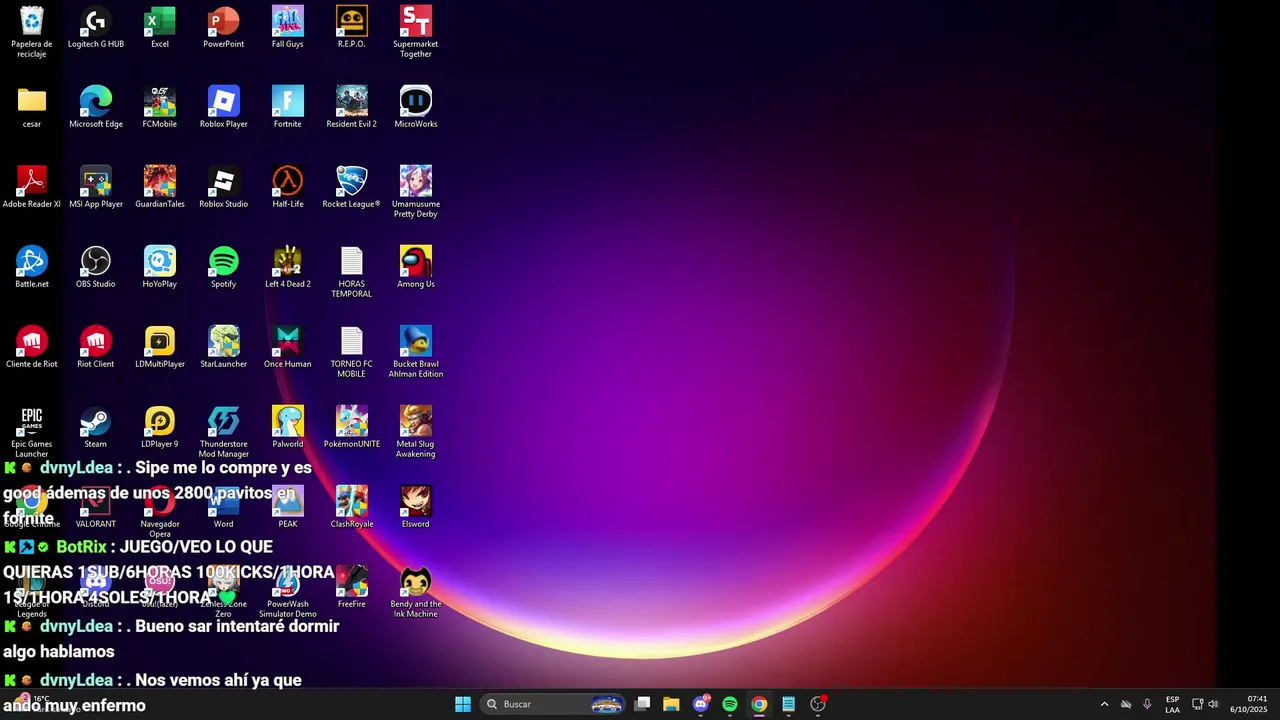
Task: Open Task View in the taskbar
Action: pos(643,704)
